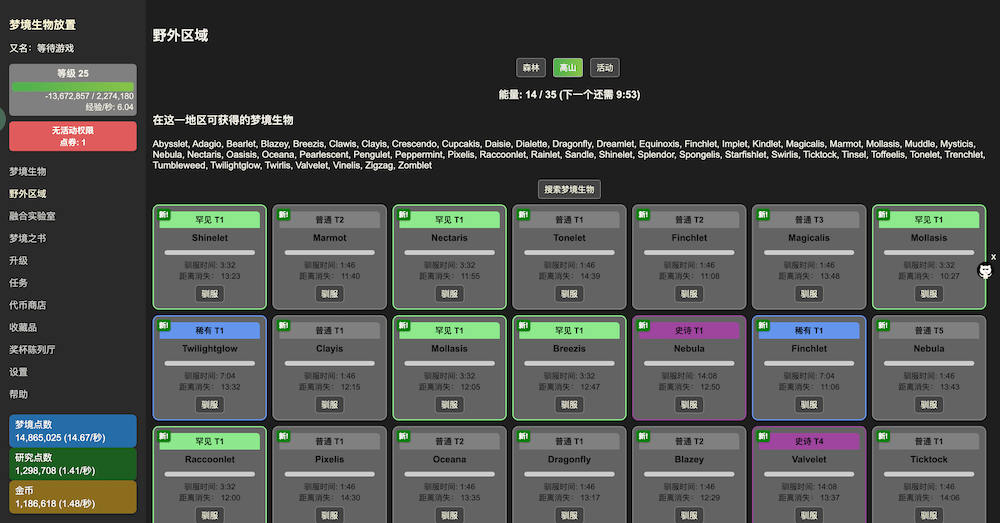Click the cat mascot icon at right edge

(x=985, y=271)
